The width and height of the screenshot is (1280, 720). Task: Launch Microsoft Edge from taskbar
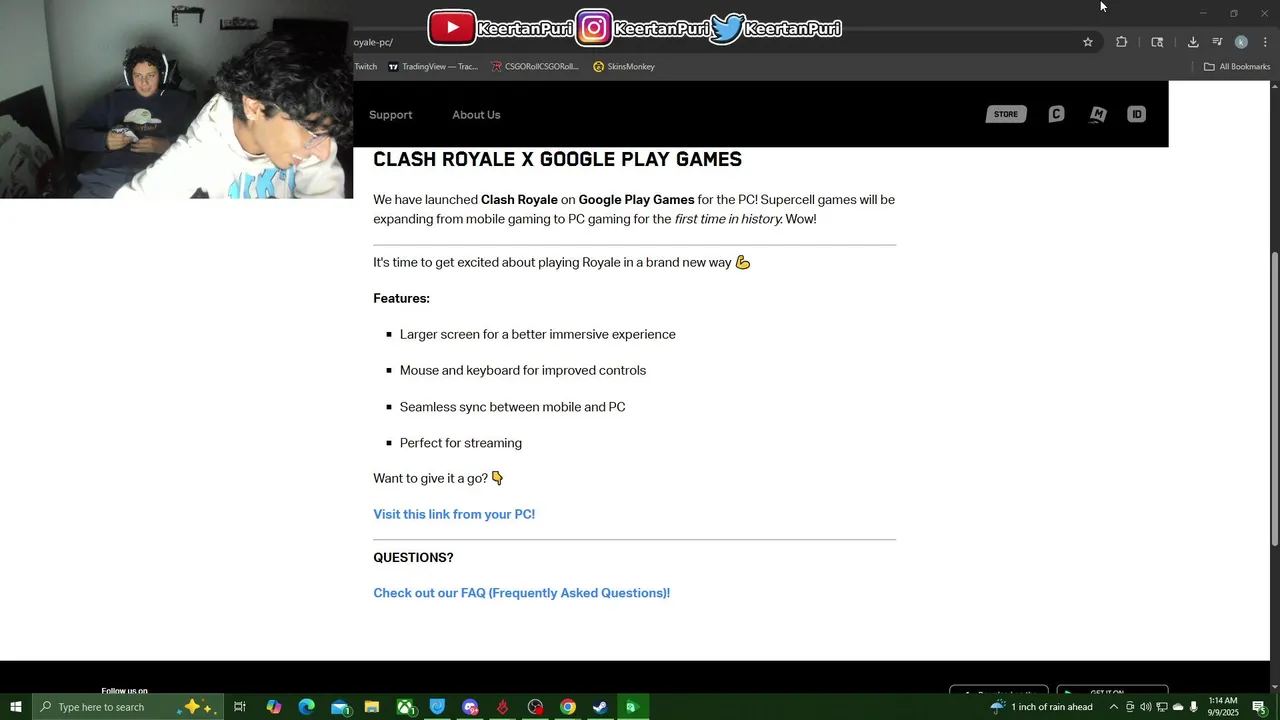pyautogui.click(x=307, y=707)
